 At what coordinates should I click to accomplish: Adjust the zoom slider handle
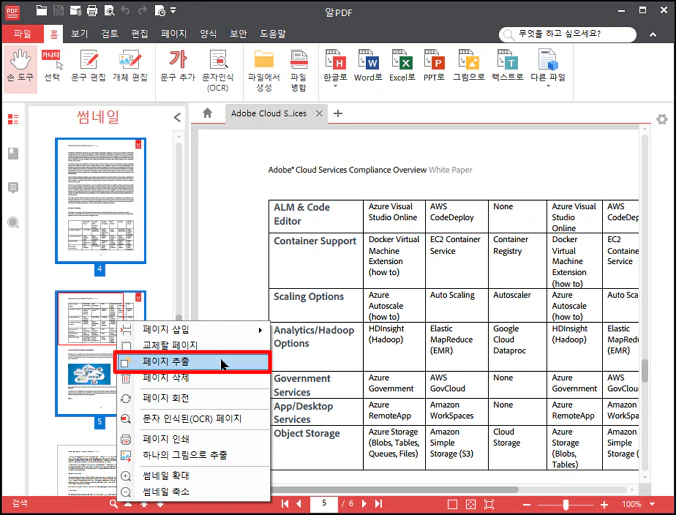566,504
